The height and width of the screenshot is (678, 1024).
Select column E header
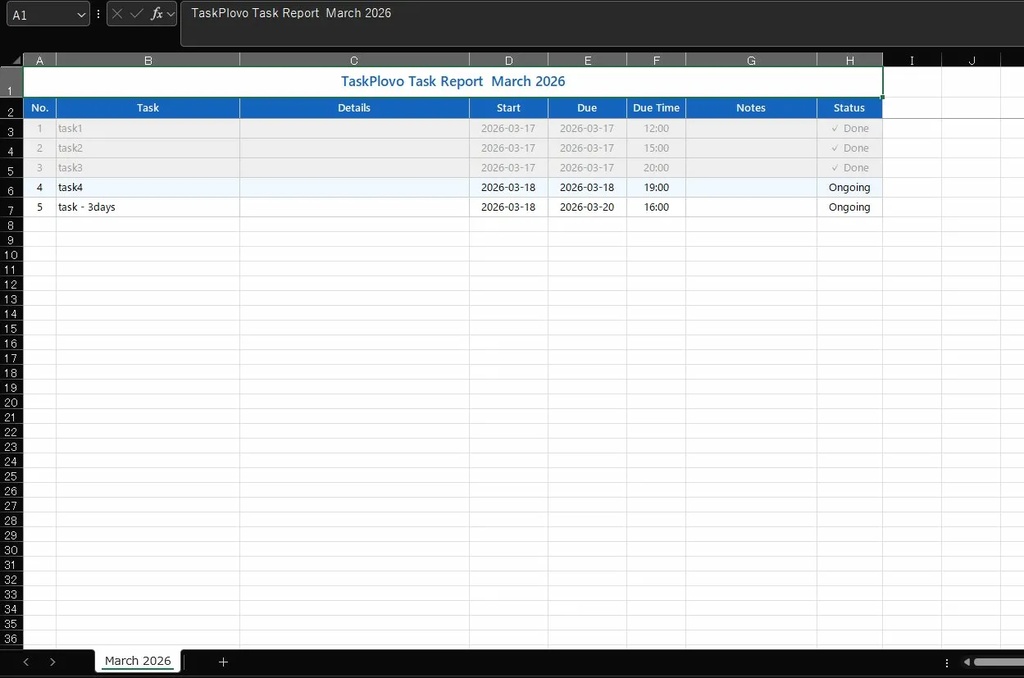(x=587, y=60)
